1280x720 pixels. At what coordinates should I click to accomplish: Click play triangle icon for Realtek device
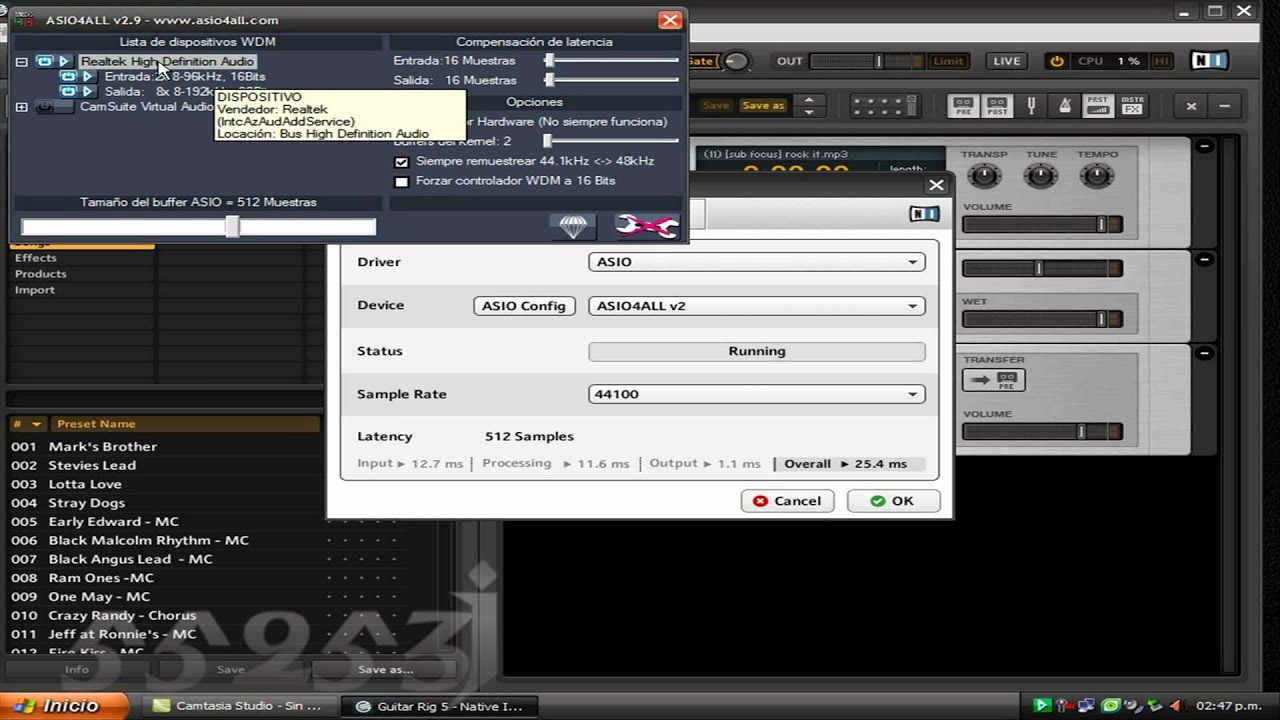(64, 62)
